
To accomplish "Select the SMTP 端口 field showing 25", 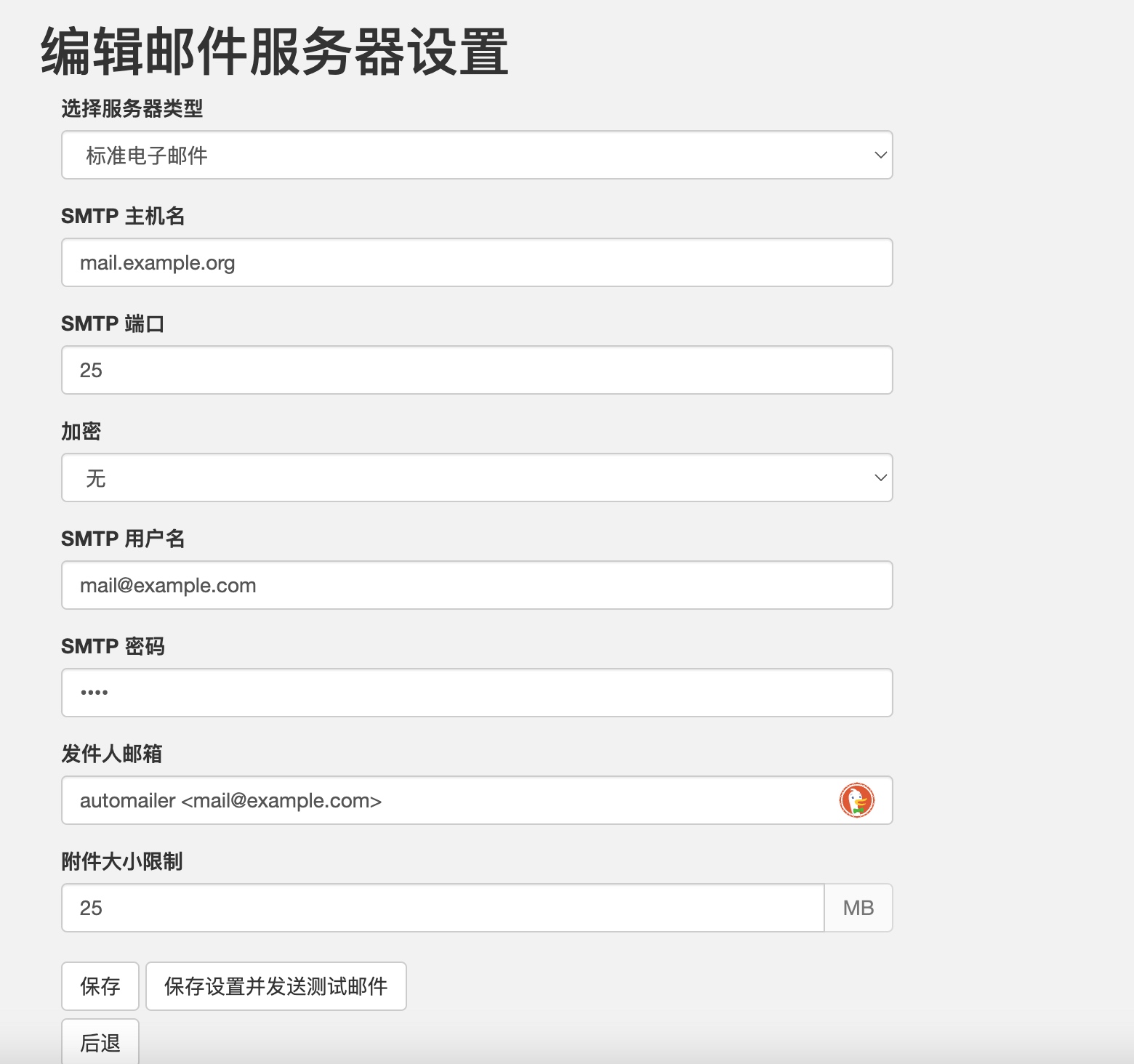I will tap(476, 370).
